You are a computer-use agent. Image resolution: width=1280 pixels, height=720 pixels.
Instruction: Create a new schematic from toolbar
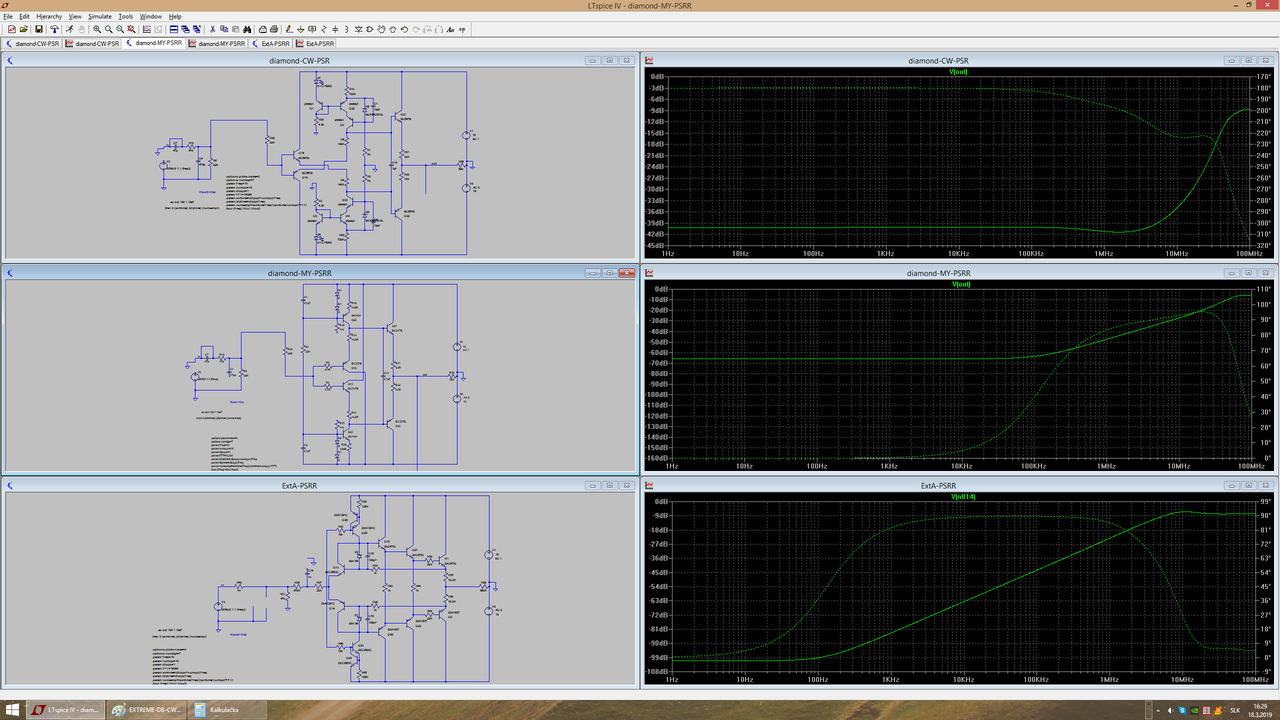(12, 29)
